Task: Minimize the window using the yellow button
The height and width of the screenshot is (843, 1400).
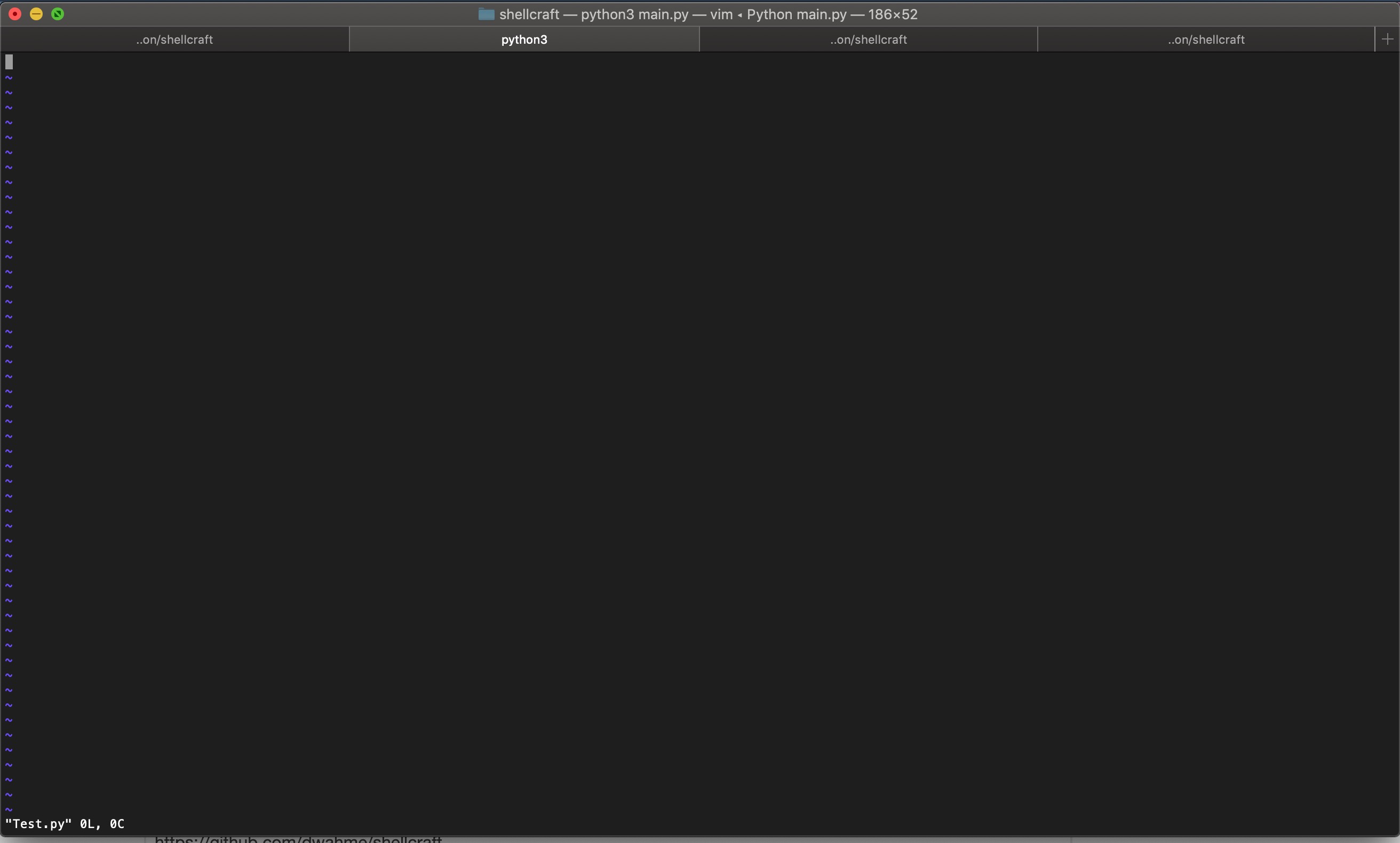Action: point(36,14)
